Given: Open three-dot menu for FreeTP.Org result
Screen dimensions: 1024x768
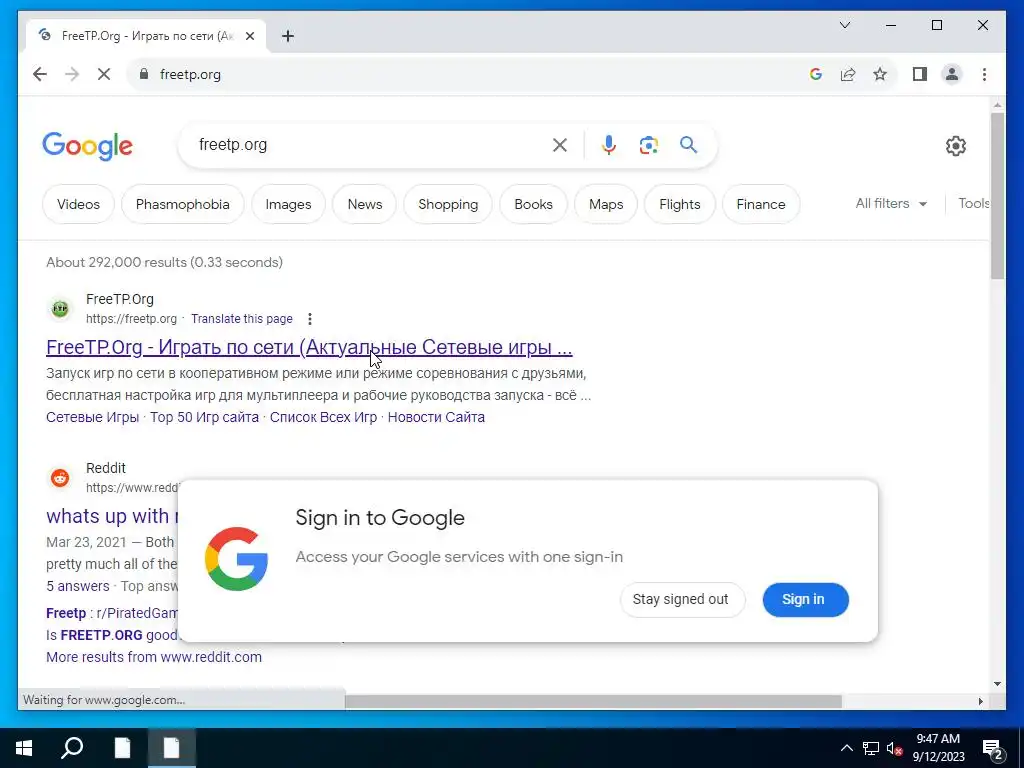Looking at the screenshot, I should pos(310,319).
